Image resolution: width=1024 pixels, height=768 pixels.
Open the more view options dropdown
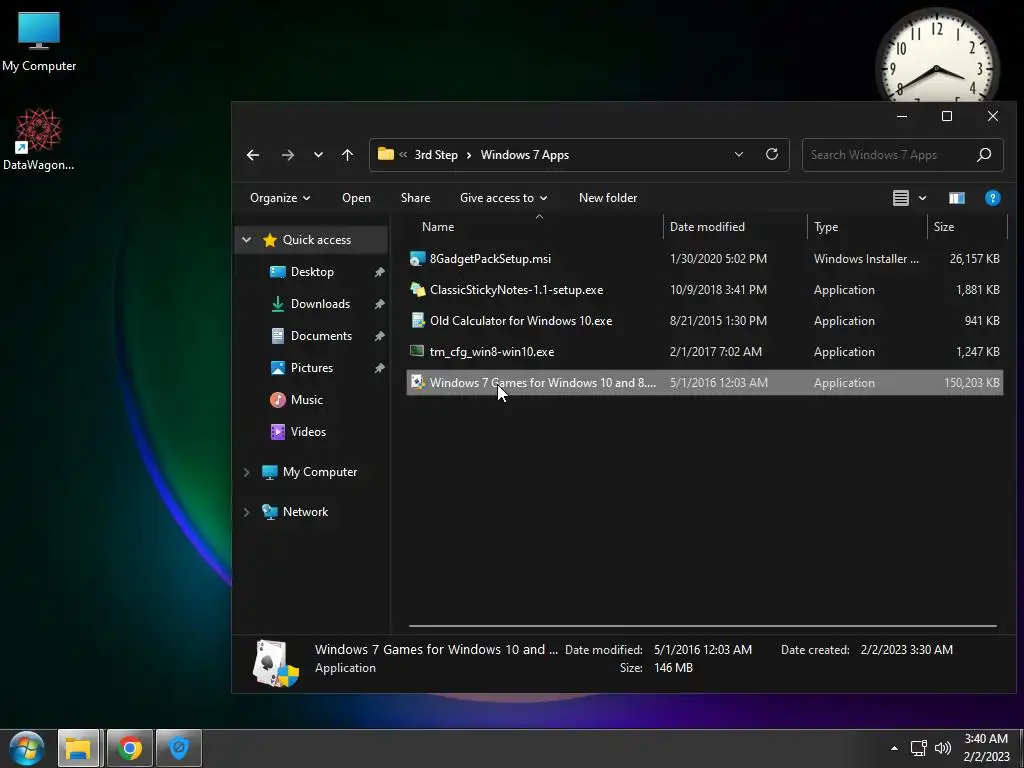(x=922, y=198)
